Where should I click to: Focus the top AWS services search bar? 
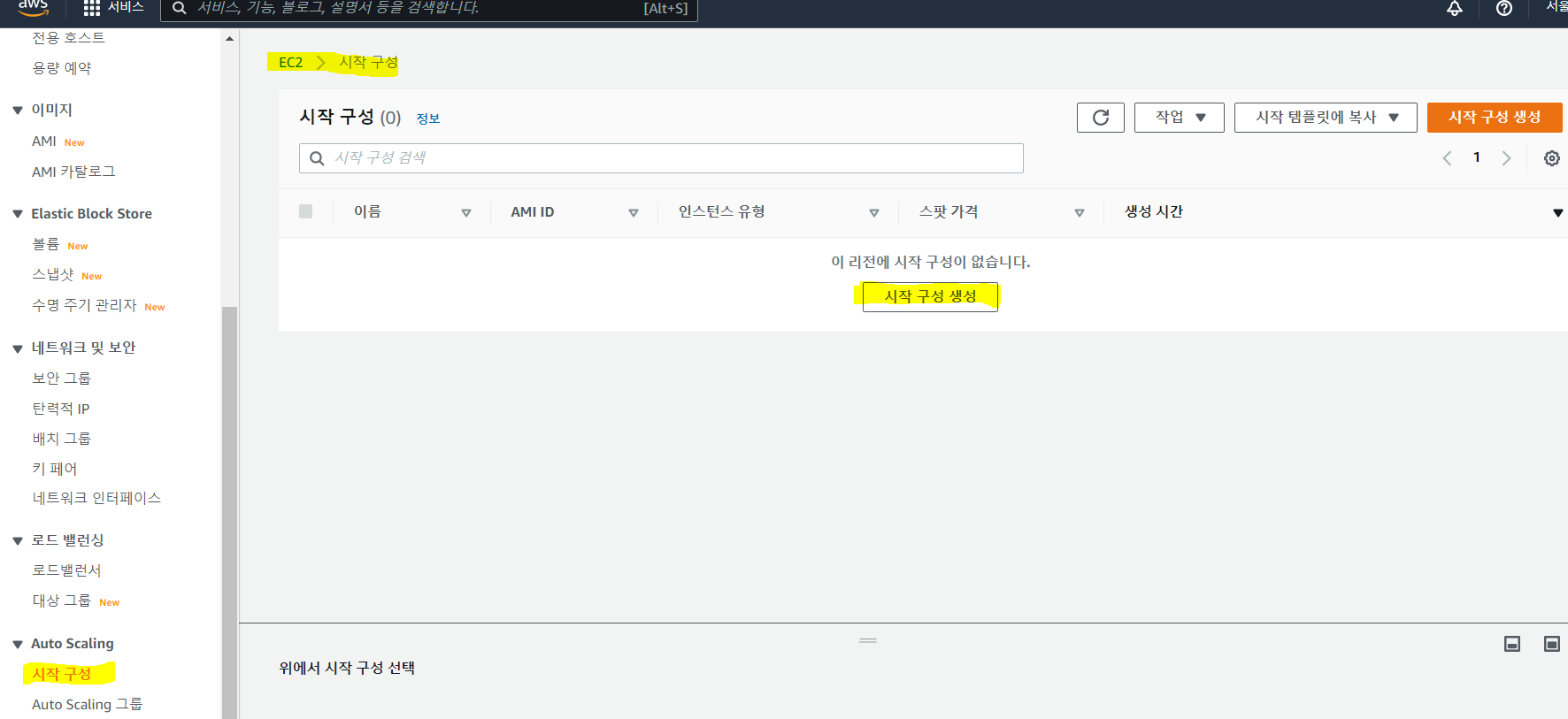pyautogui.click(x=428, y=8)
